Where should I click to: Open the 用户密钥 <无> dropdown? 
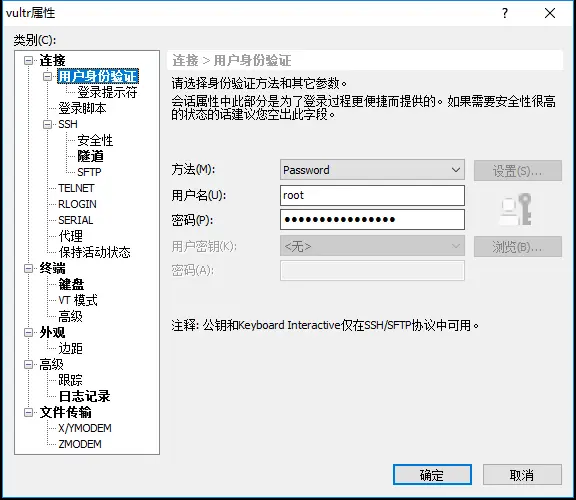(x=372, y=246)
